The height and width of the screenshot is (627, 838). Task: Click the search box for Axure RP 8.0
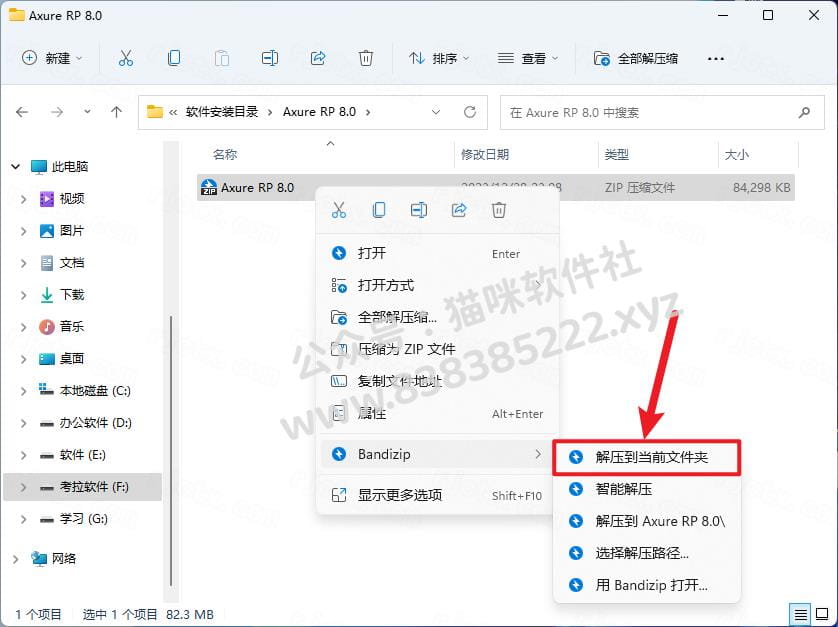662,112
